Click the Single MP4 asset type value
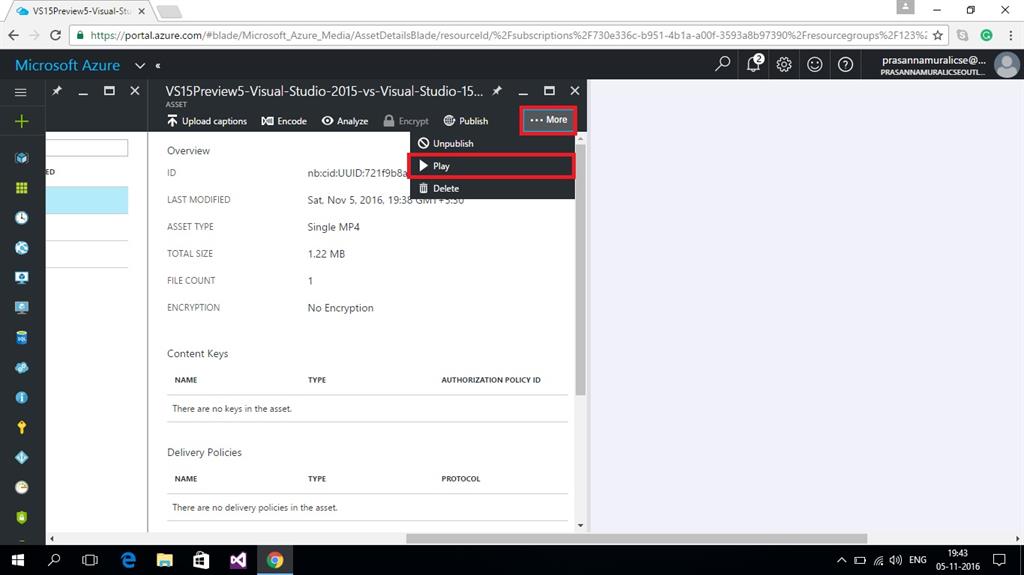Screen dimensions: 1024x575 click(x=334, y=227)
